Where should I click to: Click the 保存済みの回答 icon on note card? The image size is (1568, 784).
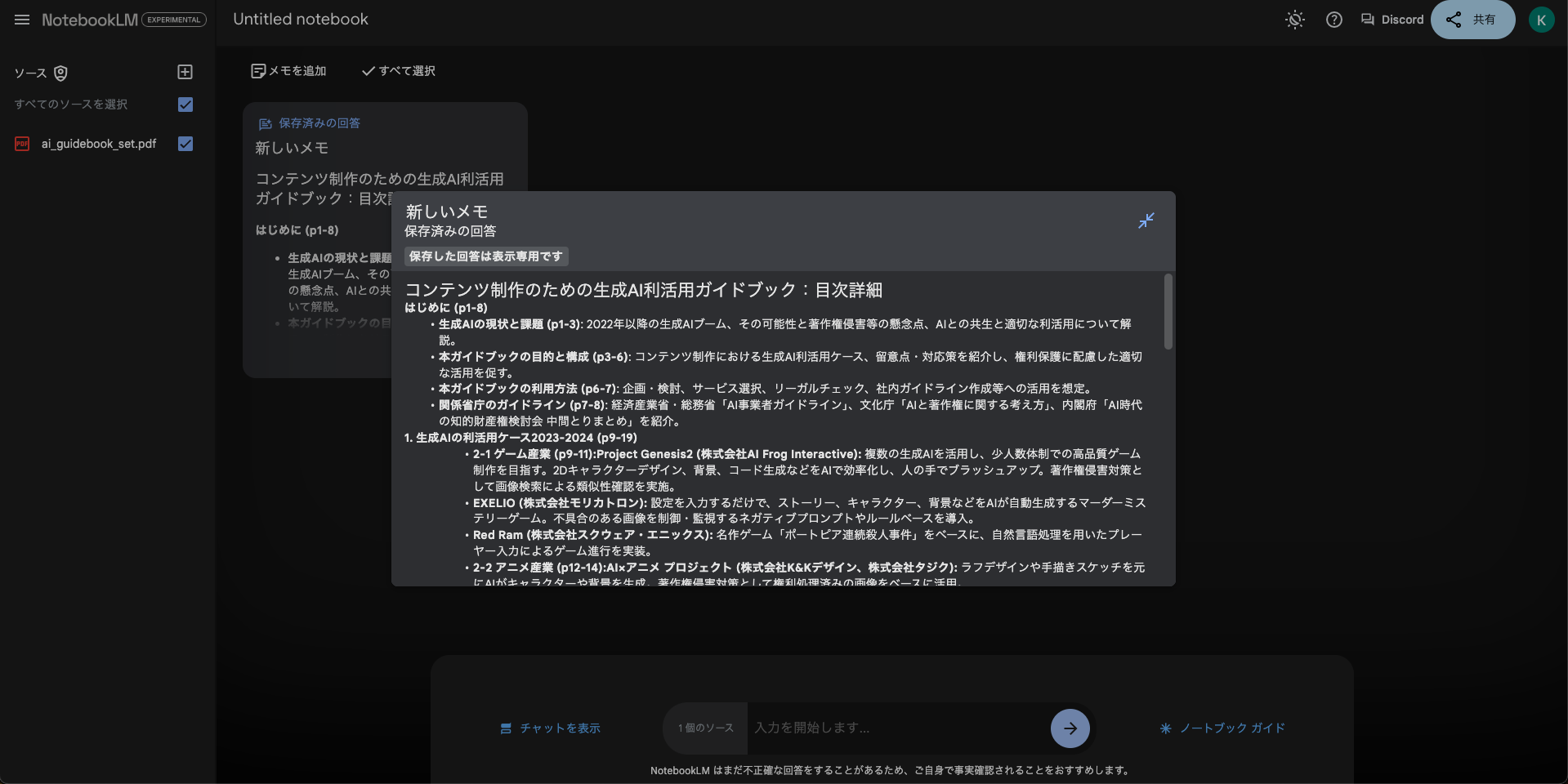[265, 123]
